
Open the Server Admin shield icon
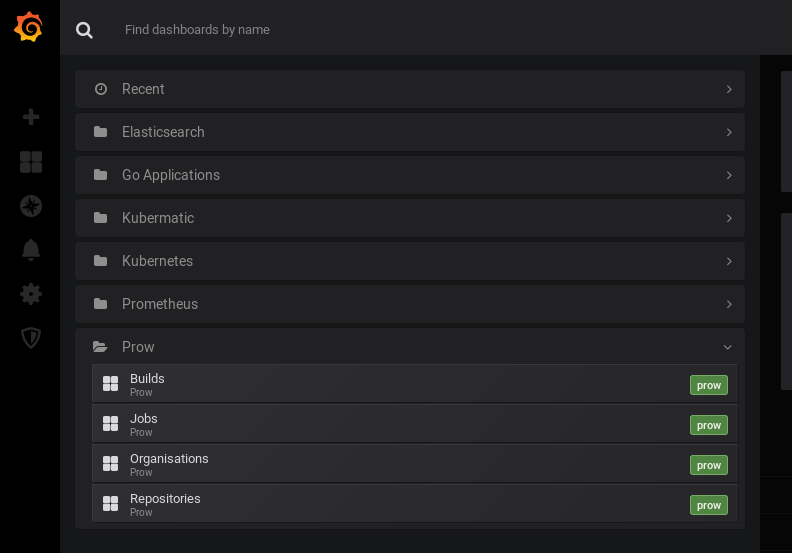[31, 338]
